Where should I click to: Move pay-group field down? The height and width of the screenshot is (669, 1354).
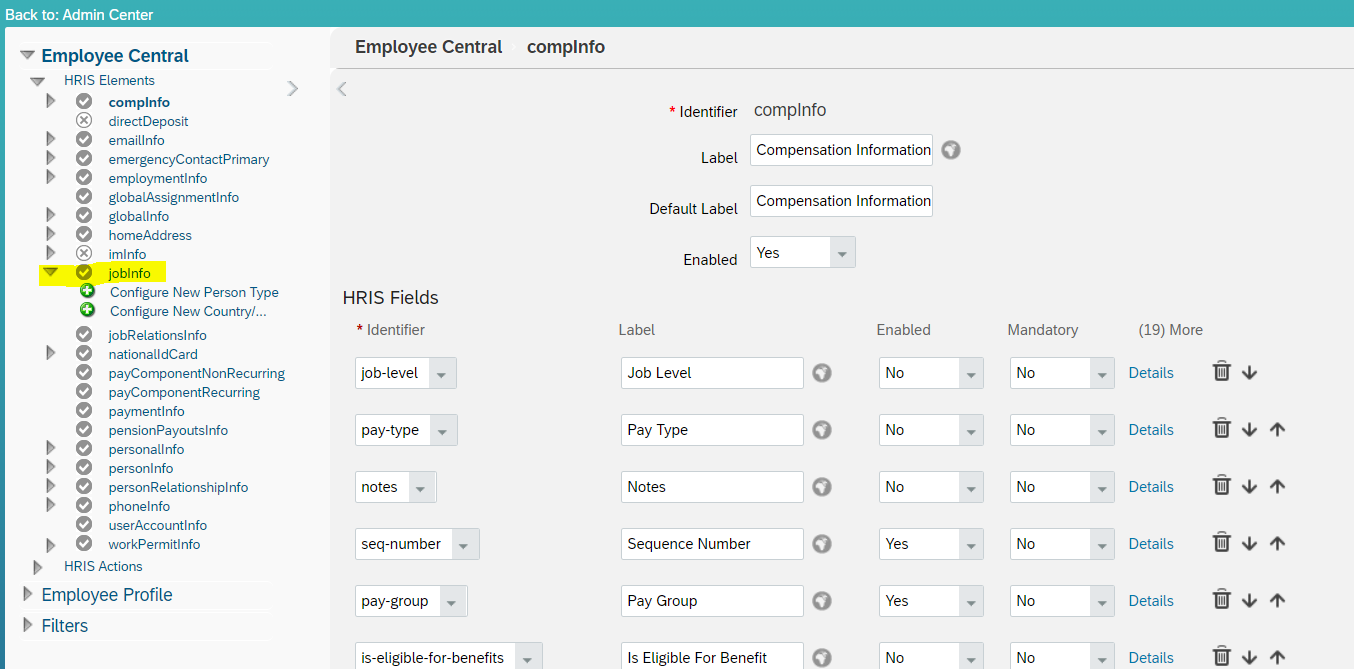point(1249,600)
